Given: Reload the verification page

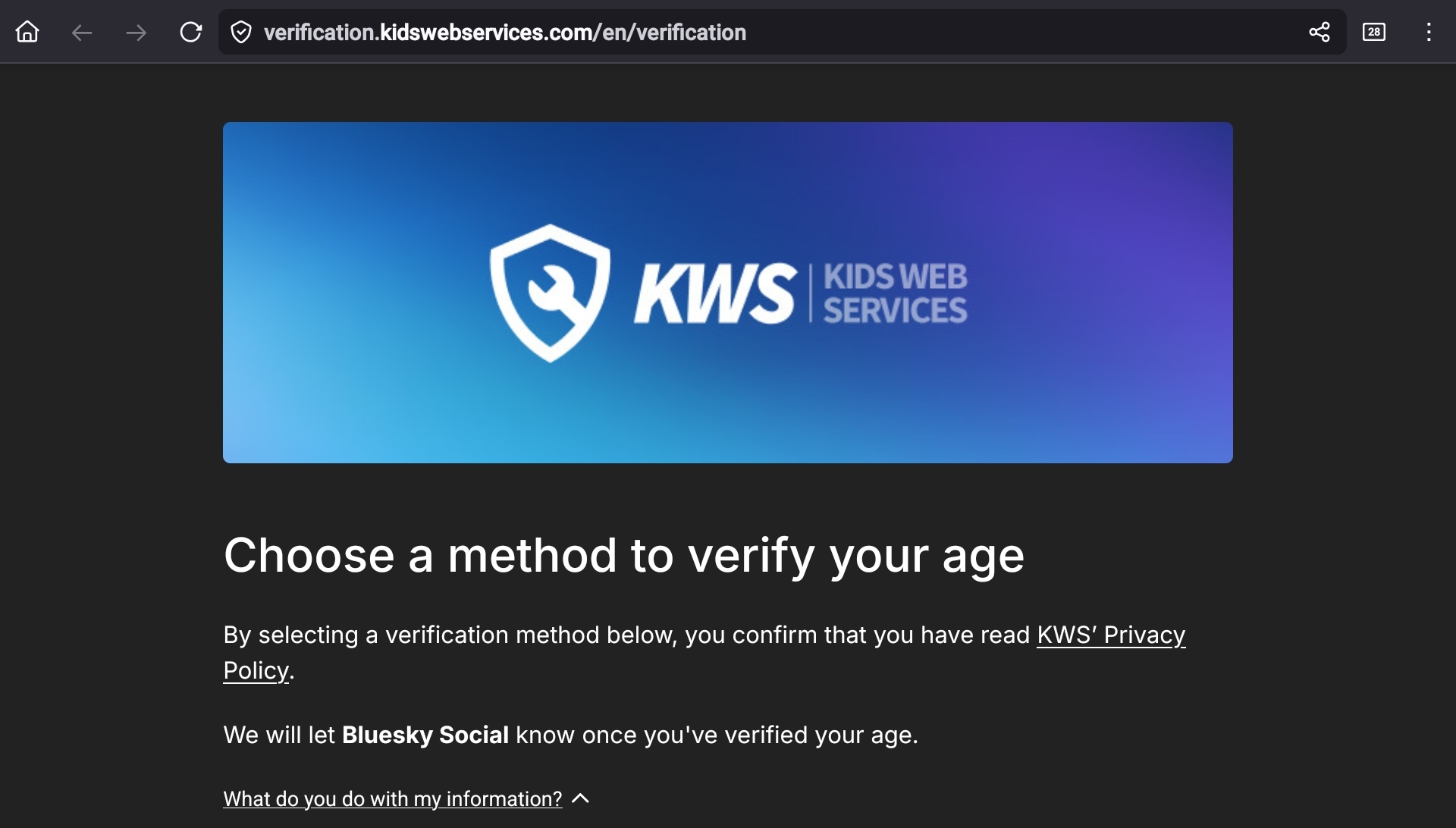Looking at the screenshot, I should [x=191, y=32].
